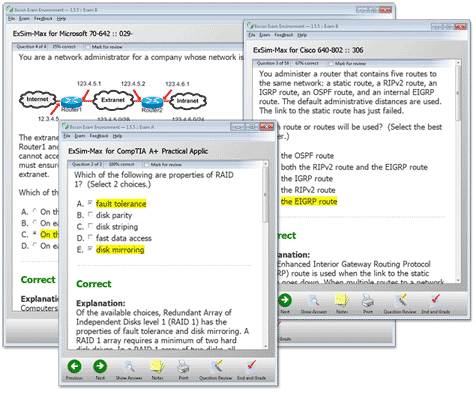
Task: Select radio option A in Microsoft window
Action: [x=34, y=211]
